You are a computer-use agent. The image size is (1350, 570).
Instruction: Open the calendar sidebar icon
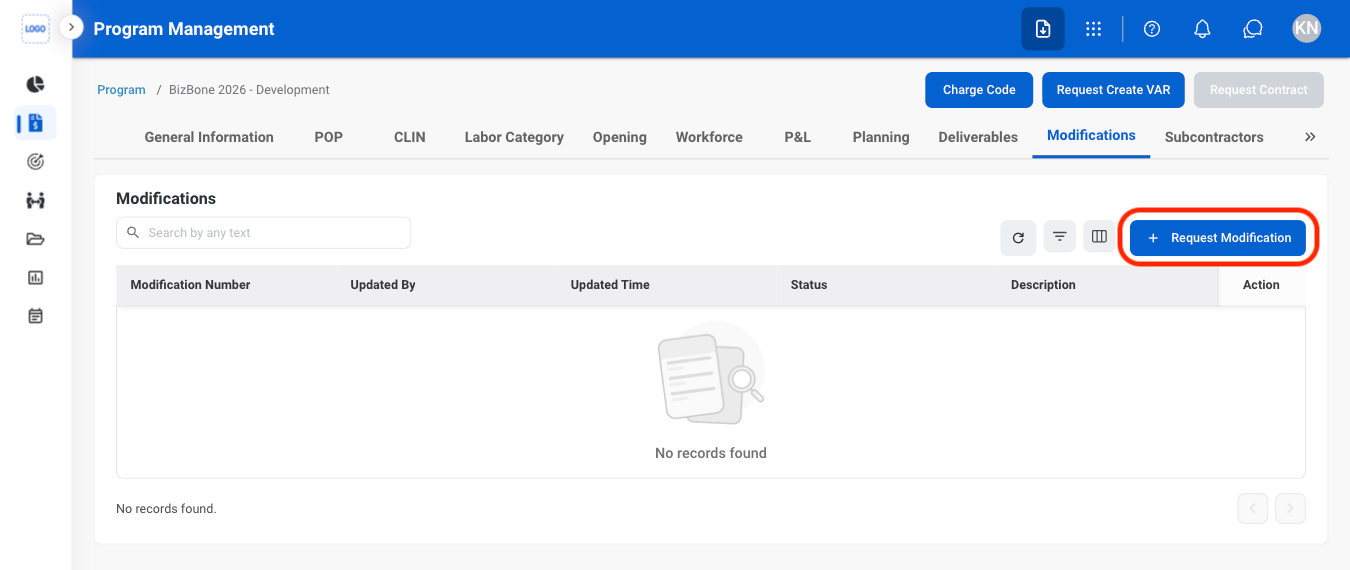(35, 316)
